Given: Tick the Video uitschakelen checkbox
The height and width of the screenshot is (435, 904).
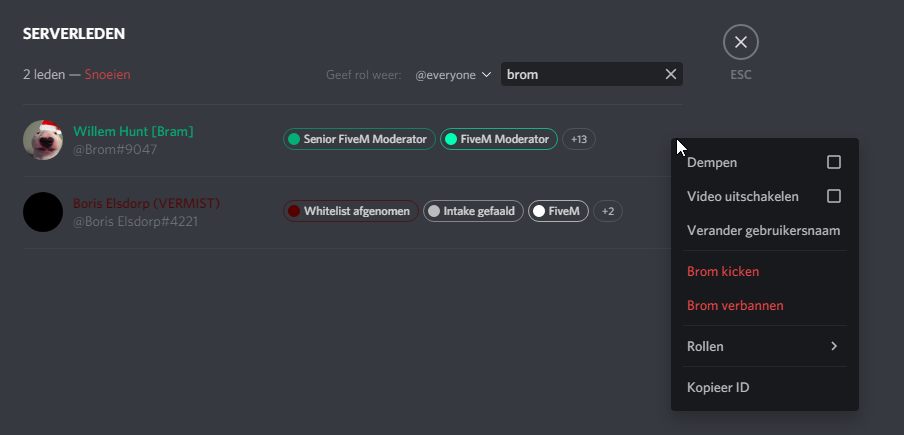Looking at the screenshot, I should pos(834,196).
